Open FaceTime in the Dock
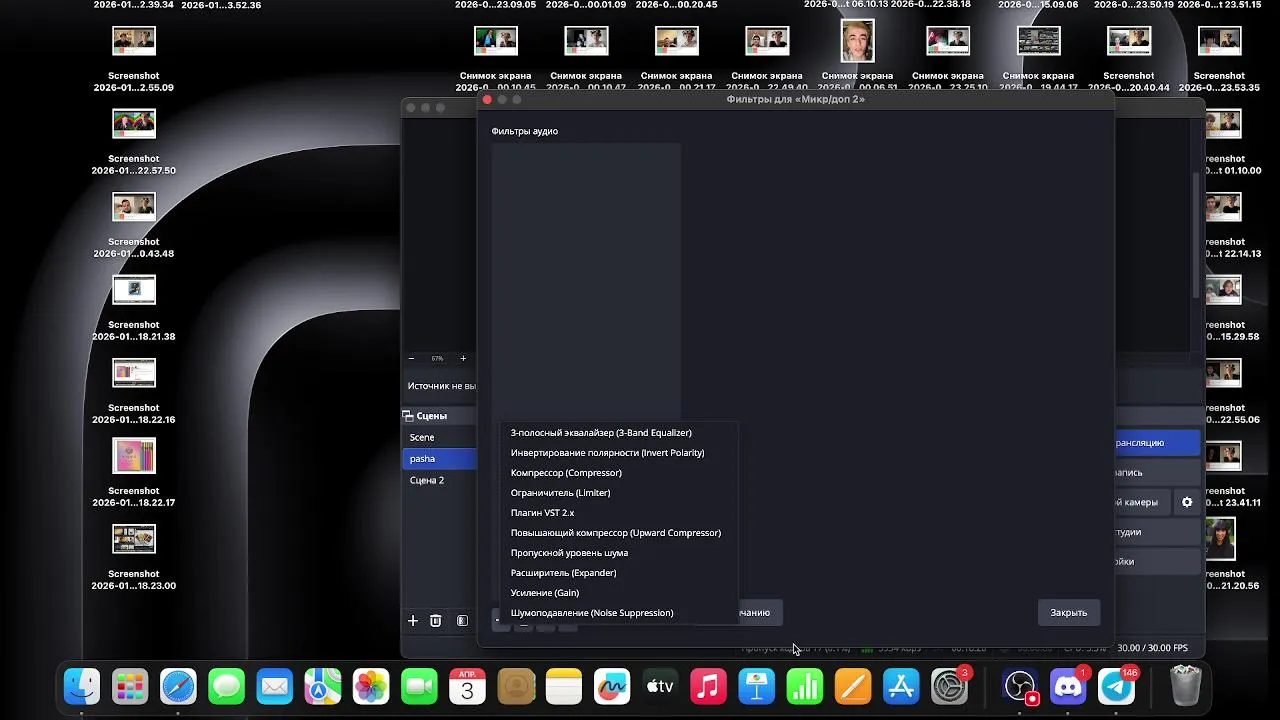Image resolution: width=1280 pixels, height=720 pixels. tap(419, 686)
